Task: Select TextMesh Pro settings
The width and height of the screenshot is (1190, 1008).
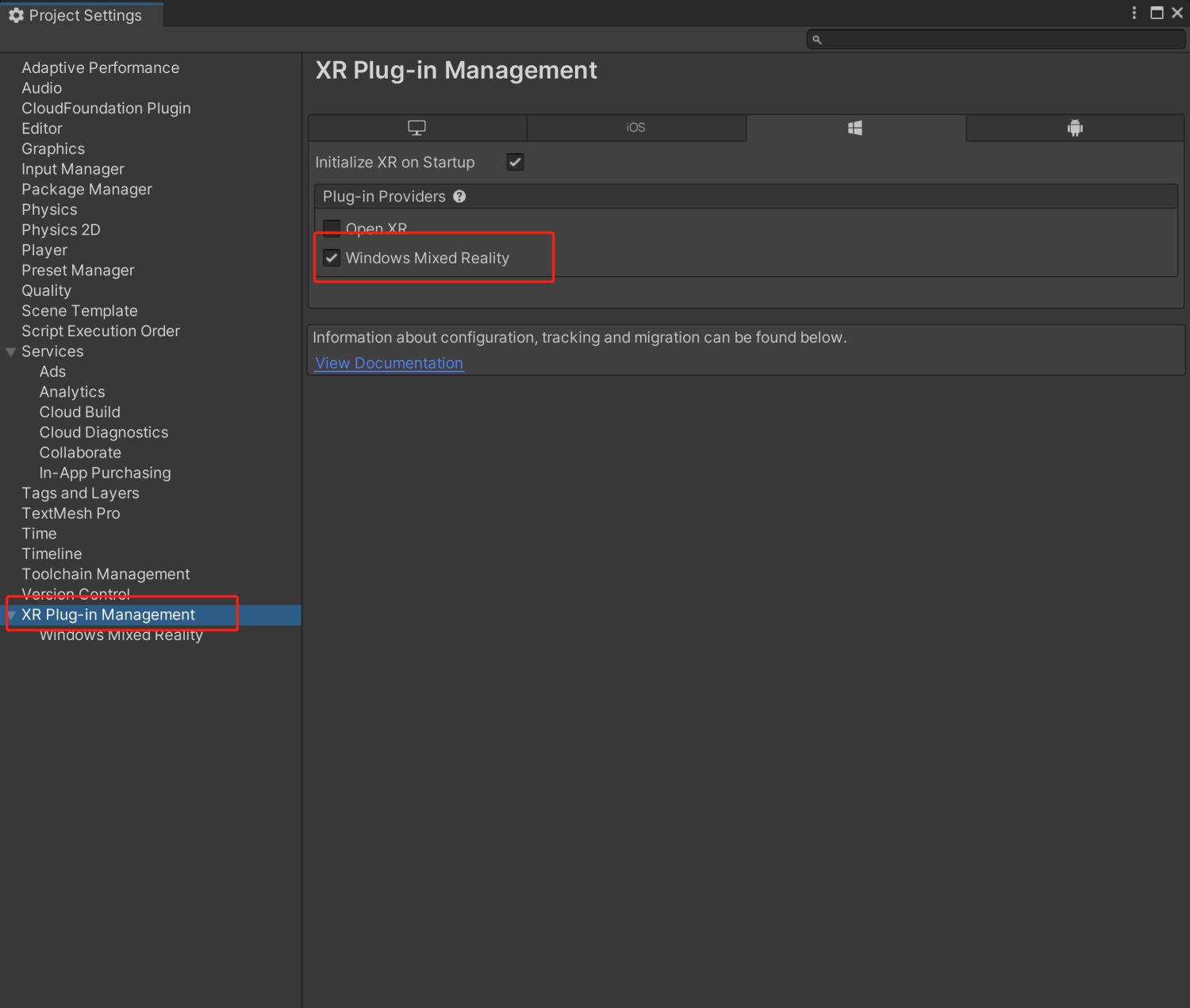Action: (x=71, y=514)
